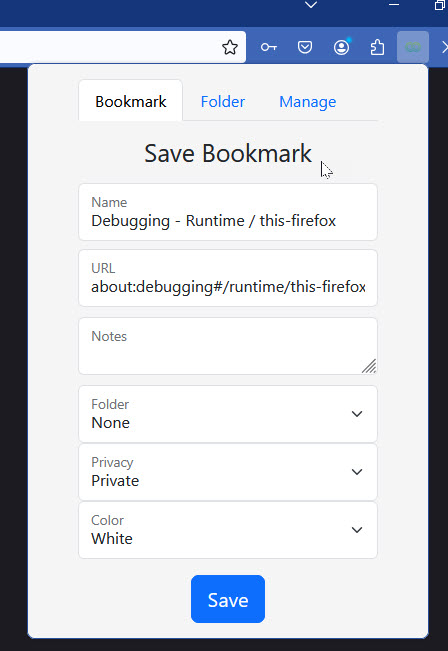
Task: Click the Pocket save icon
Action: [x=305, y=47]
